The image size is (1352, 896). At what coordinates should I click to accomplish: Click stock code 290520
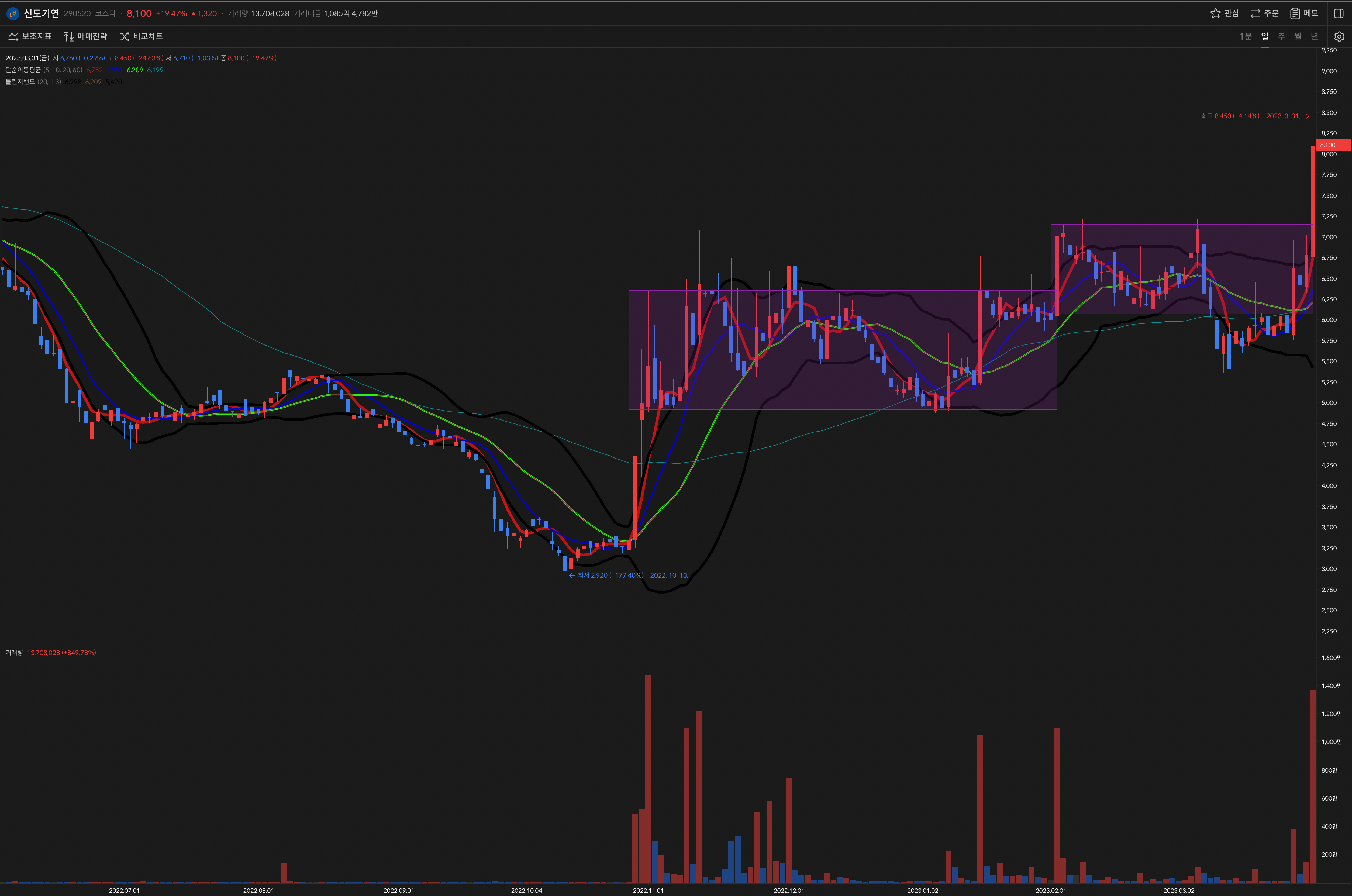[77, 13]
